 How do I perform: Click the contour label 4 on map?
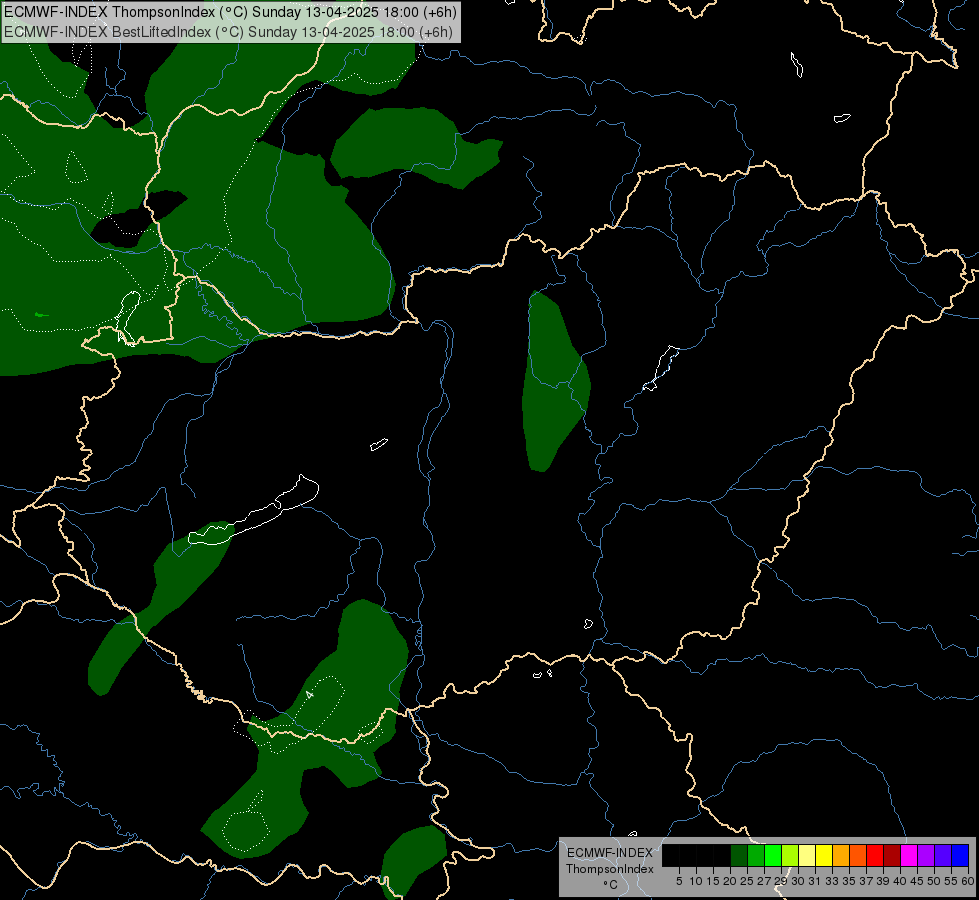[309, 695]
